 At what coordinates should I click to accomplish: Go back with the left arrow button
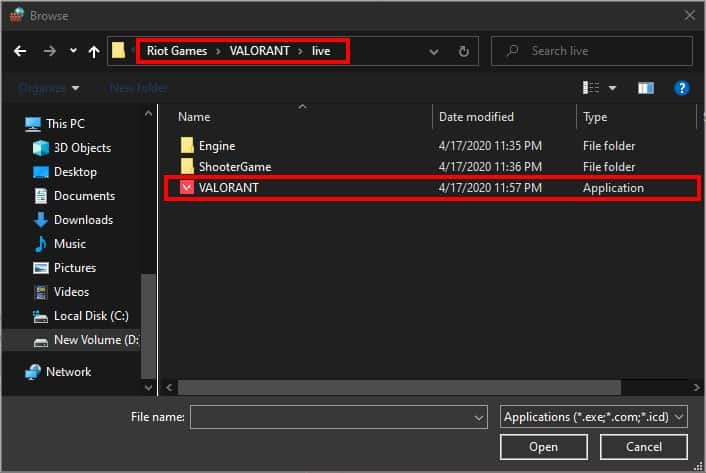[20, 51]
